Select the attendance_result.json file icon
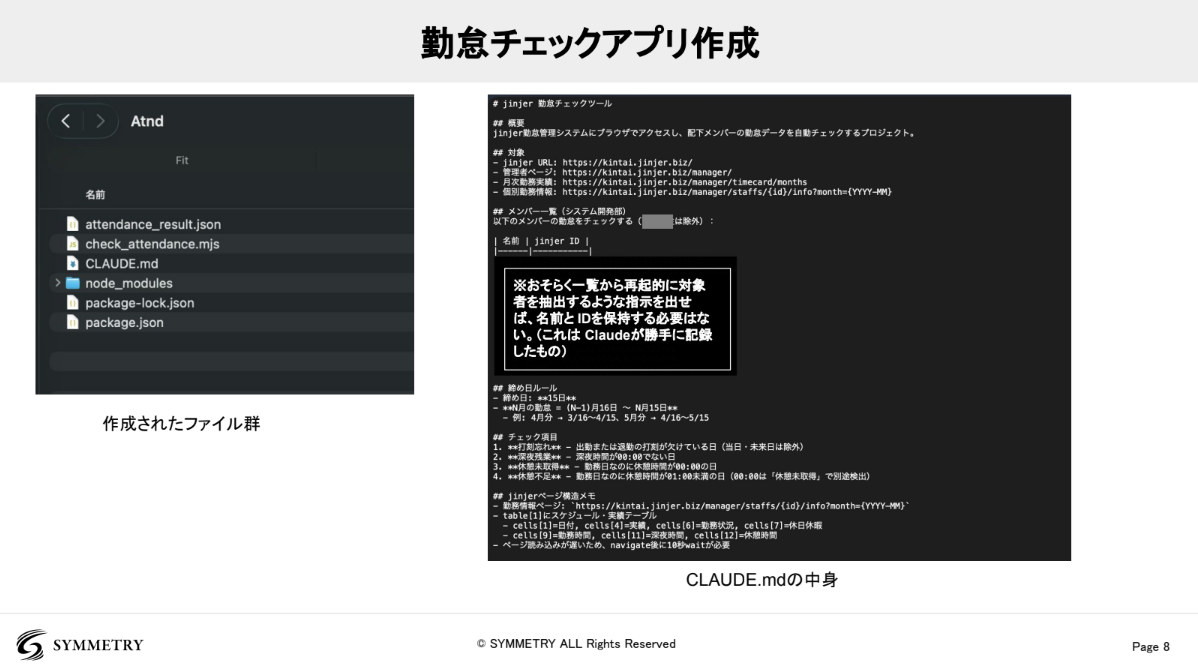This screenshot has height=670, width=1198. click(73, 224)
